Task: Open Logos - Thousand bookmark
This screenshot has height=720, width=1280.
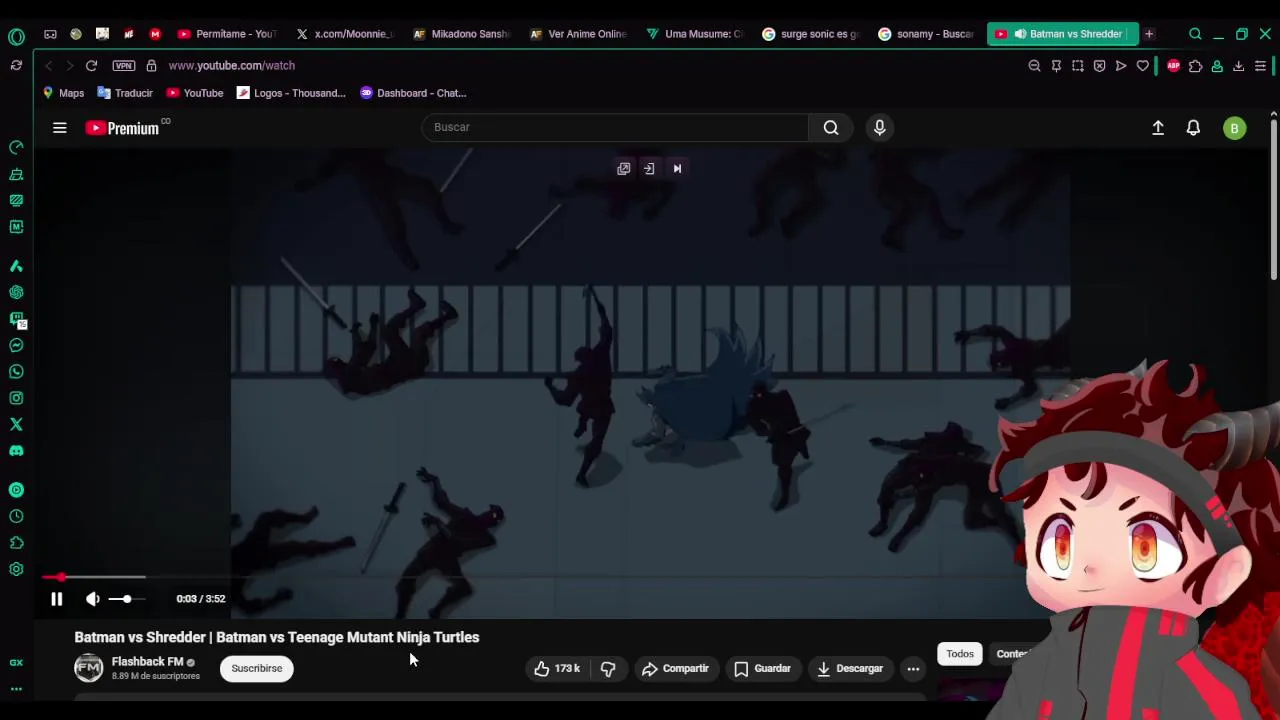Action: [x=291, y=93]
